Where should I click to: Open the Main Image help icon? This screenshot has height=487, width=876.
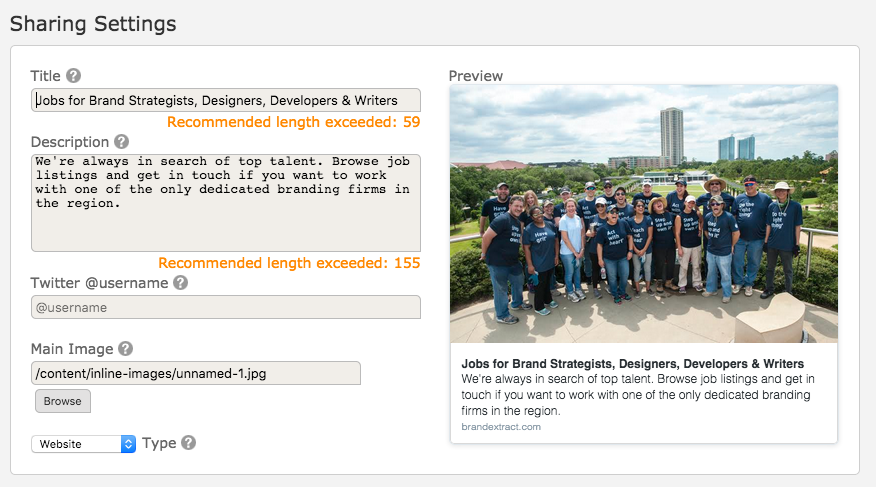(x=126, y=348)
